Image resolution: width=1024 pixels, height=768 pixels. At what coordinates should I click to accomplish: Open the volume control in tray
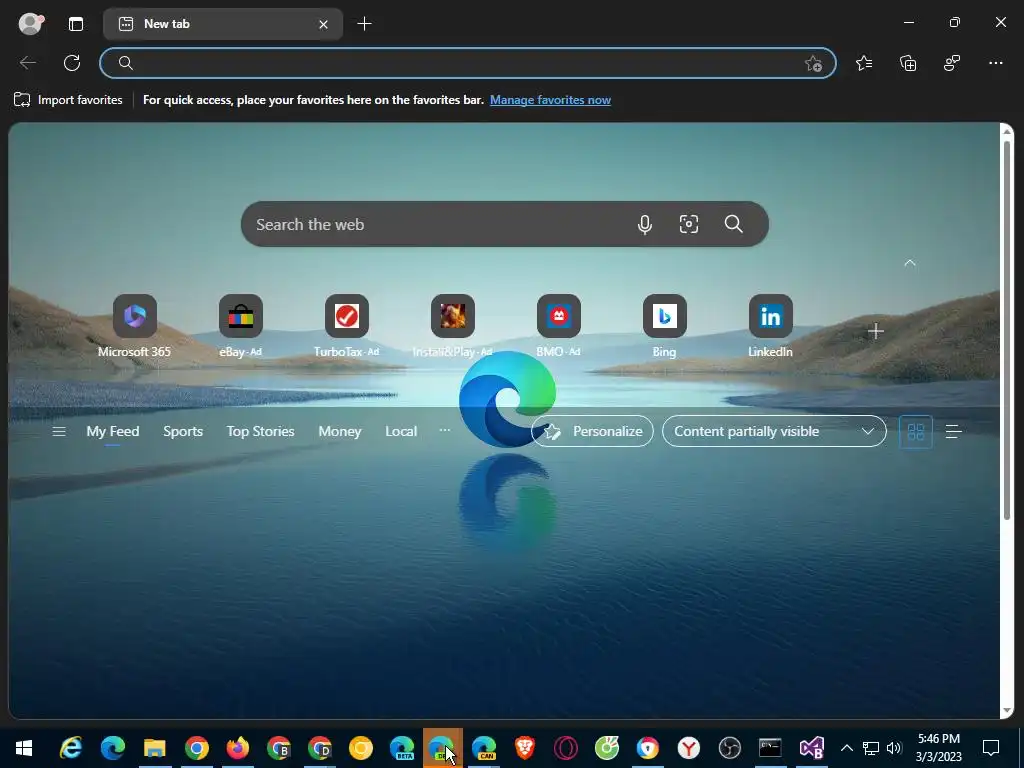coord(894,748)
